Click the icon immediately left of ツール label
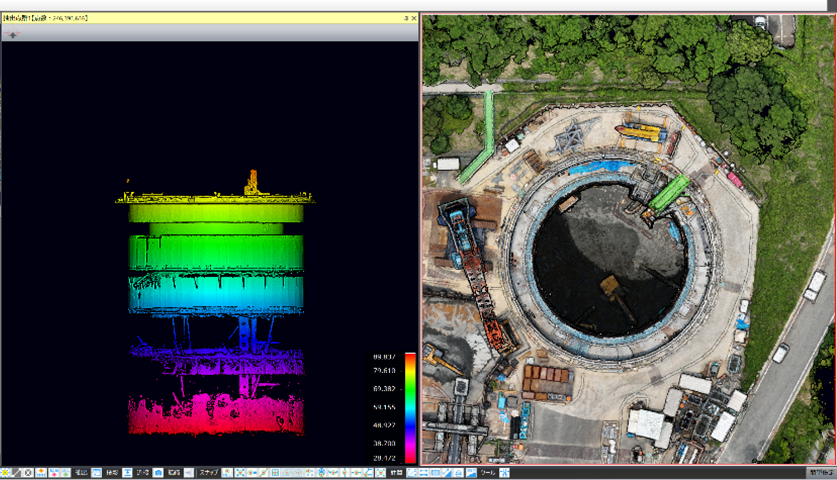The image size is (837, 480). coord(471,472)
